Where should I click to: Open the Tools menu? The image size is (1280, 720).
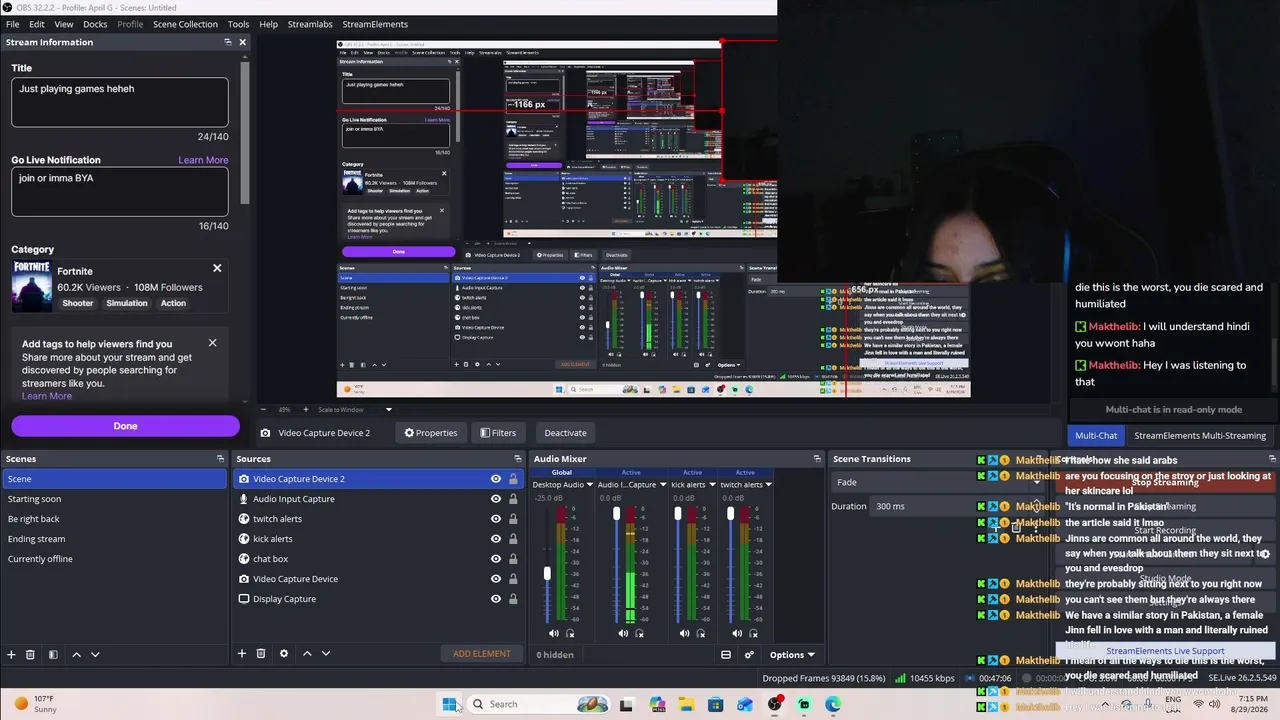[x=238, y=24]
